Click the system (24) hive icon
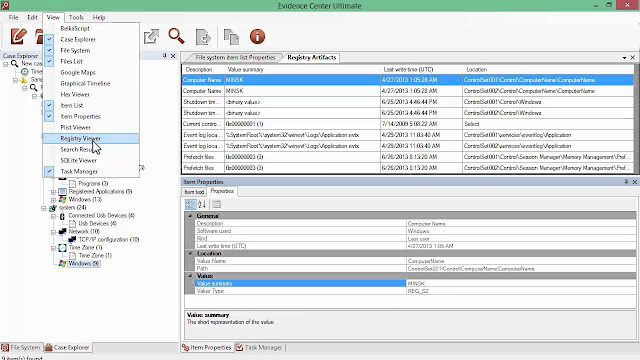The height and width of the screenshot is (360, 640). pyautogui.click(x=53, y=208)
